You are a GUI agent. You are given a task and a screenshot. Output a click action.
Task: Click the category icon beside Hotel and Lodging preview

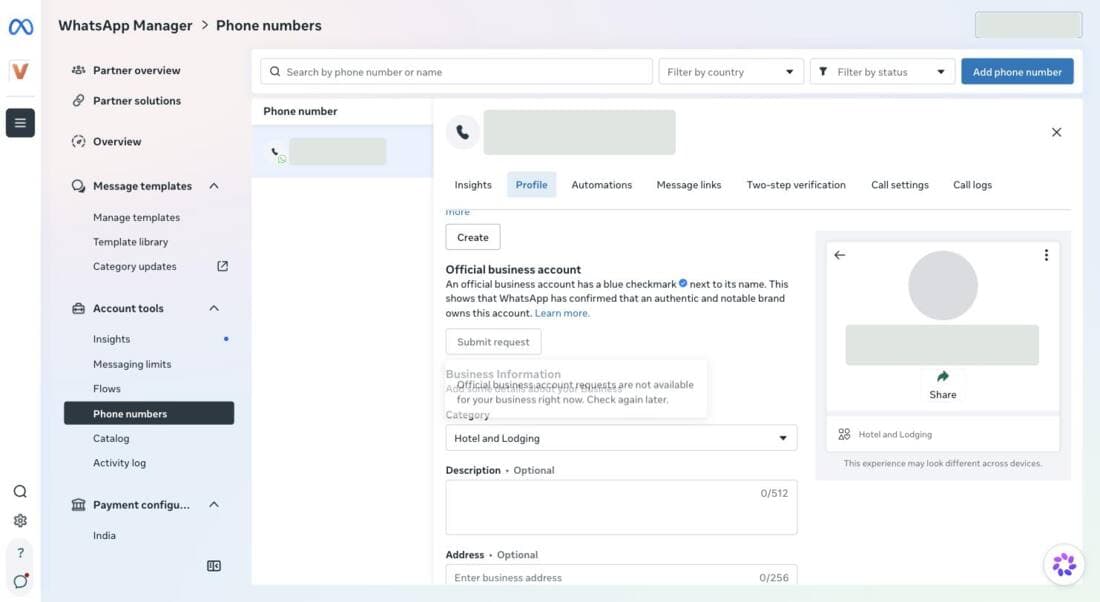pos(844,434)
